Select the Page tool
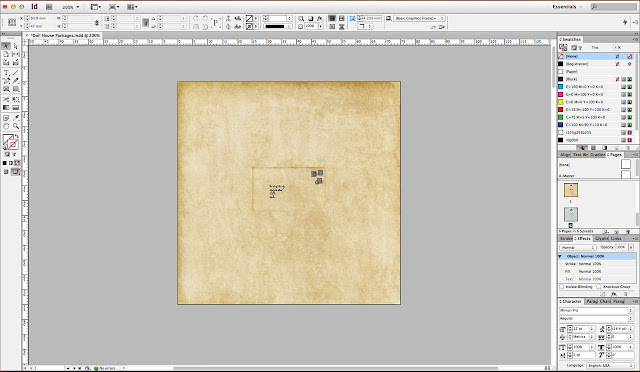 (x=6, y=54)
